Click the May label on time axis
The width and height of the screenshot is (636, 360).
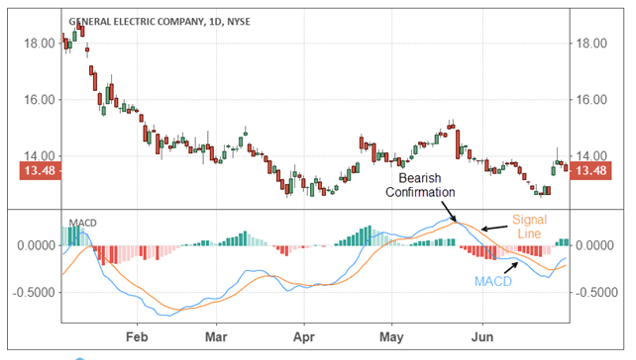tap(391, 337)
